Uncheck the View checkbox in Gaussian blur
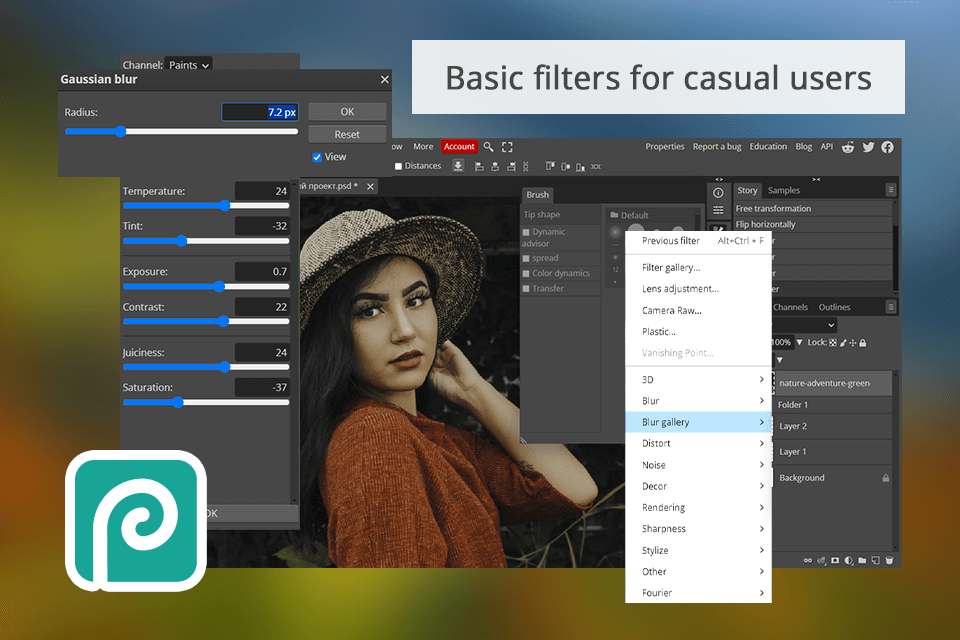 (317, 157)
